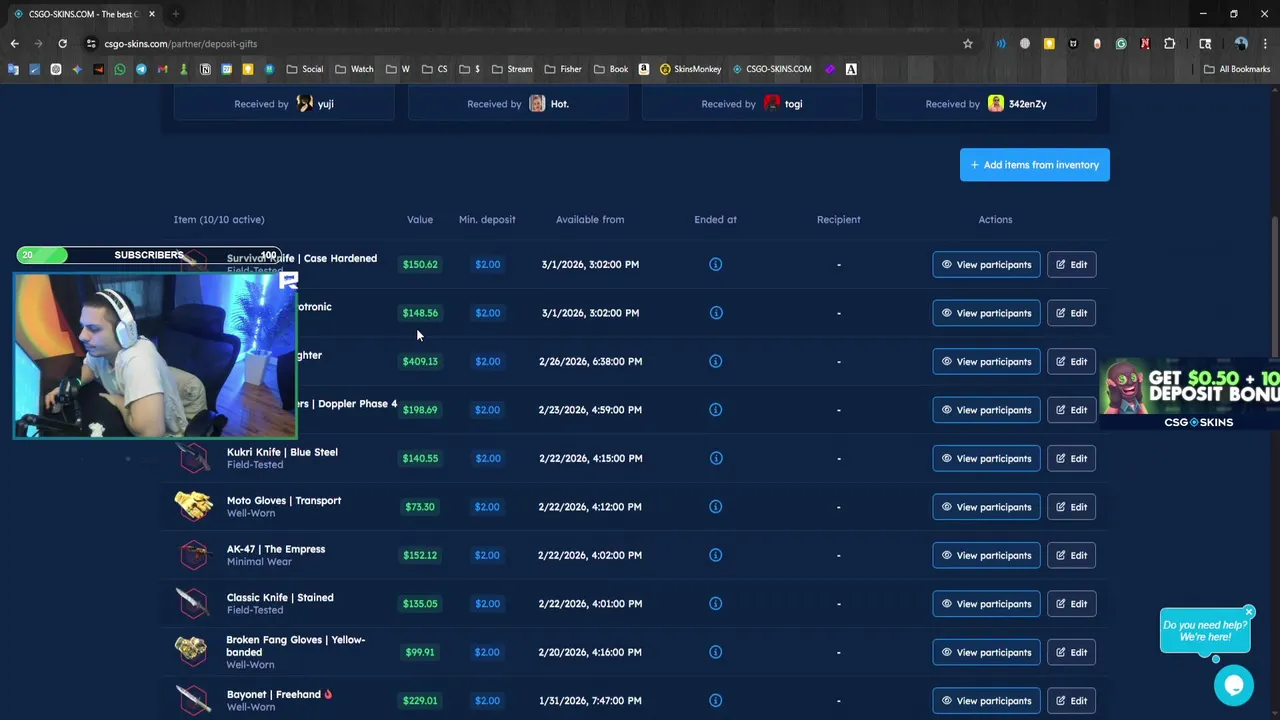This screenshot has height=720, width=1280.
Task: Click the '$152.12' value of AK-47
Action: [420, 555]
